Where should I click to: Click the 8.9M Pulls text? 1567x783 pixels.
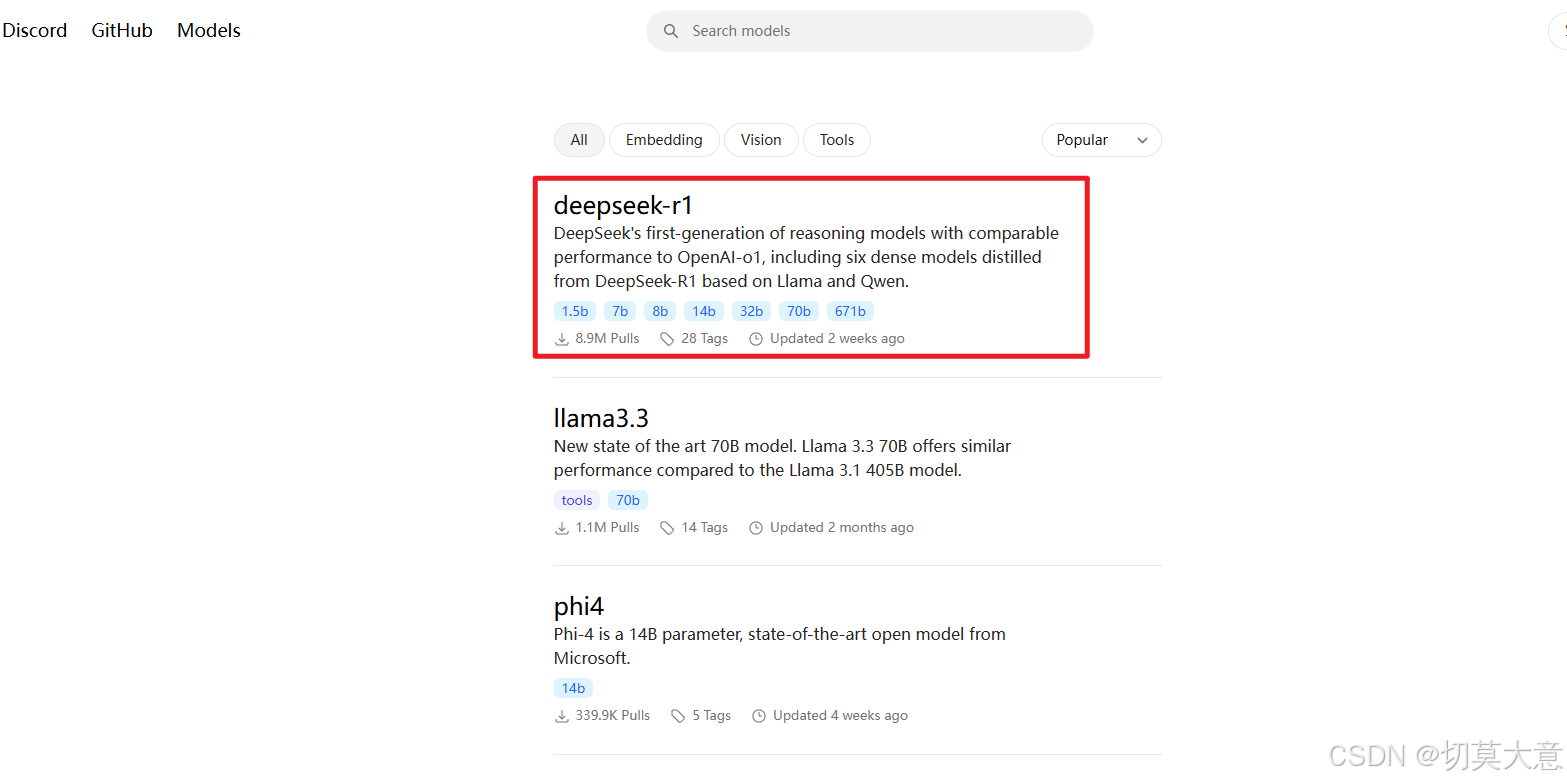pos(607,339)
